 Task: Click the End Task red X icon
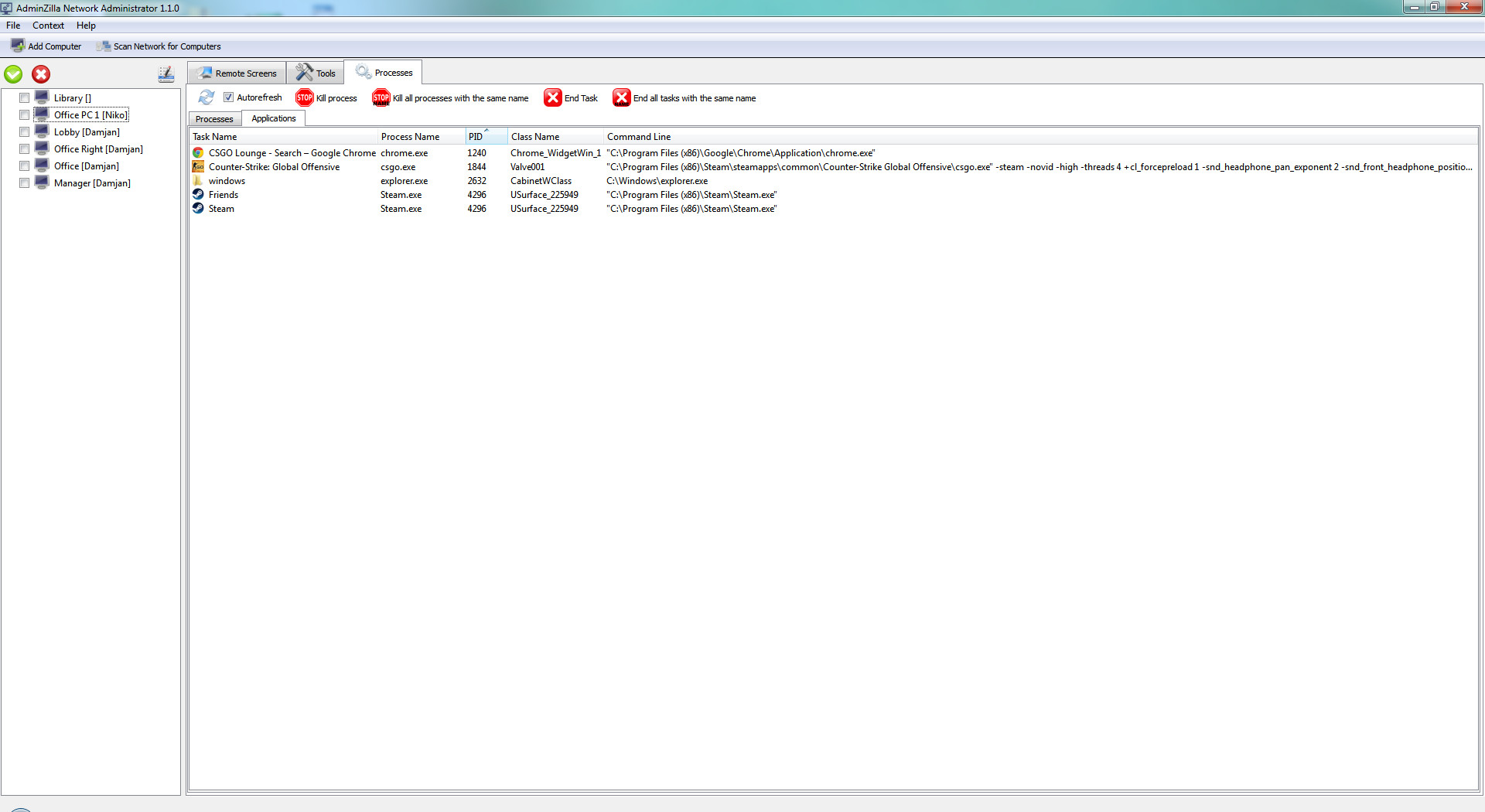tap(553, 97)
